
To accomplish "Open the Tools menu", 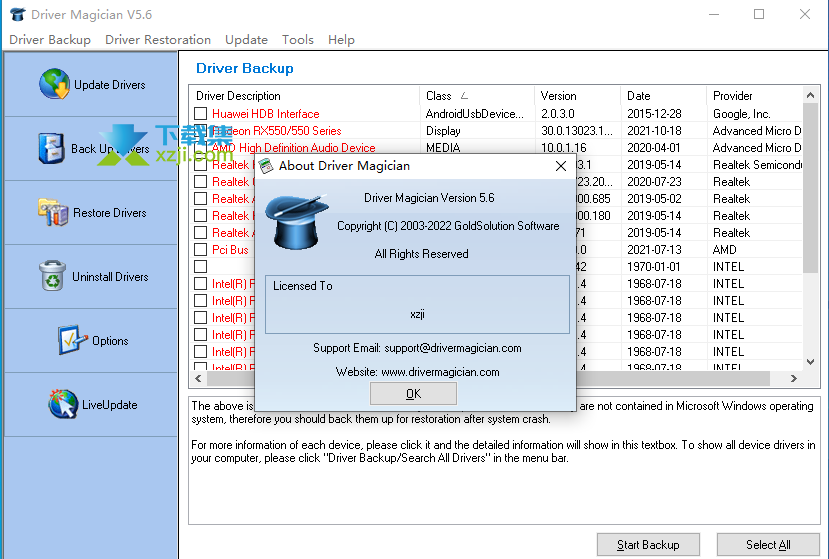I will [298, 40].
